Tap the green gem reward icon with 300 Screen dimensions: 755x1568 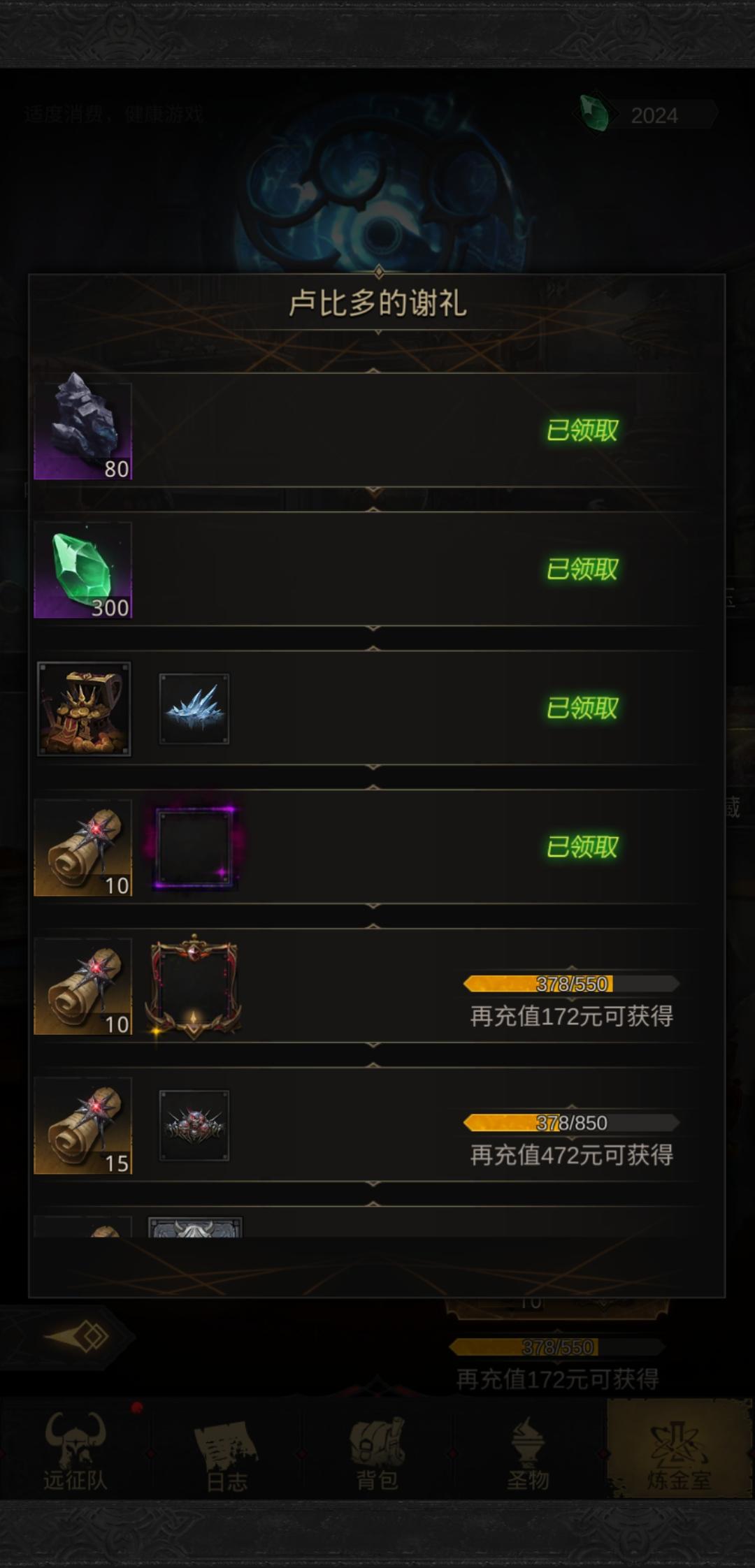pos(83,569)
